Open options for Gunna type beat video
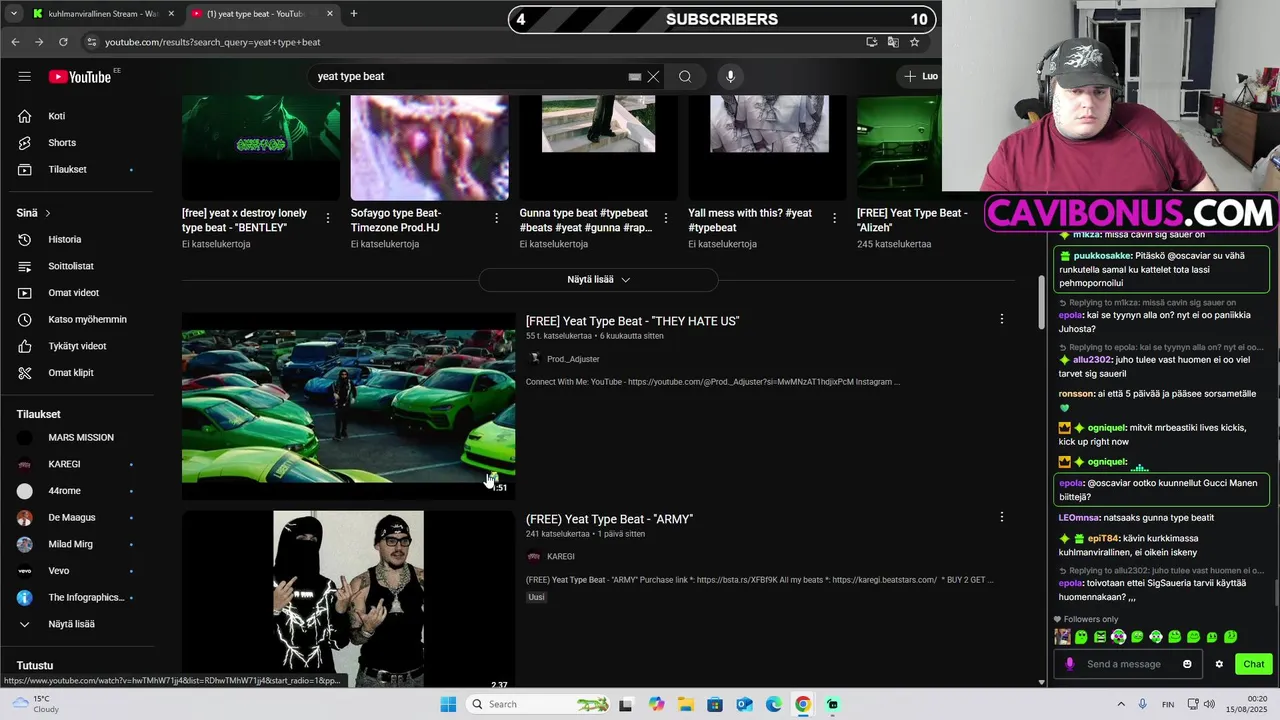 pyautogui.click(x=666, y=218)
